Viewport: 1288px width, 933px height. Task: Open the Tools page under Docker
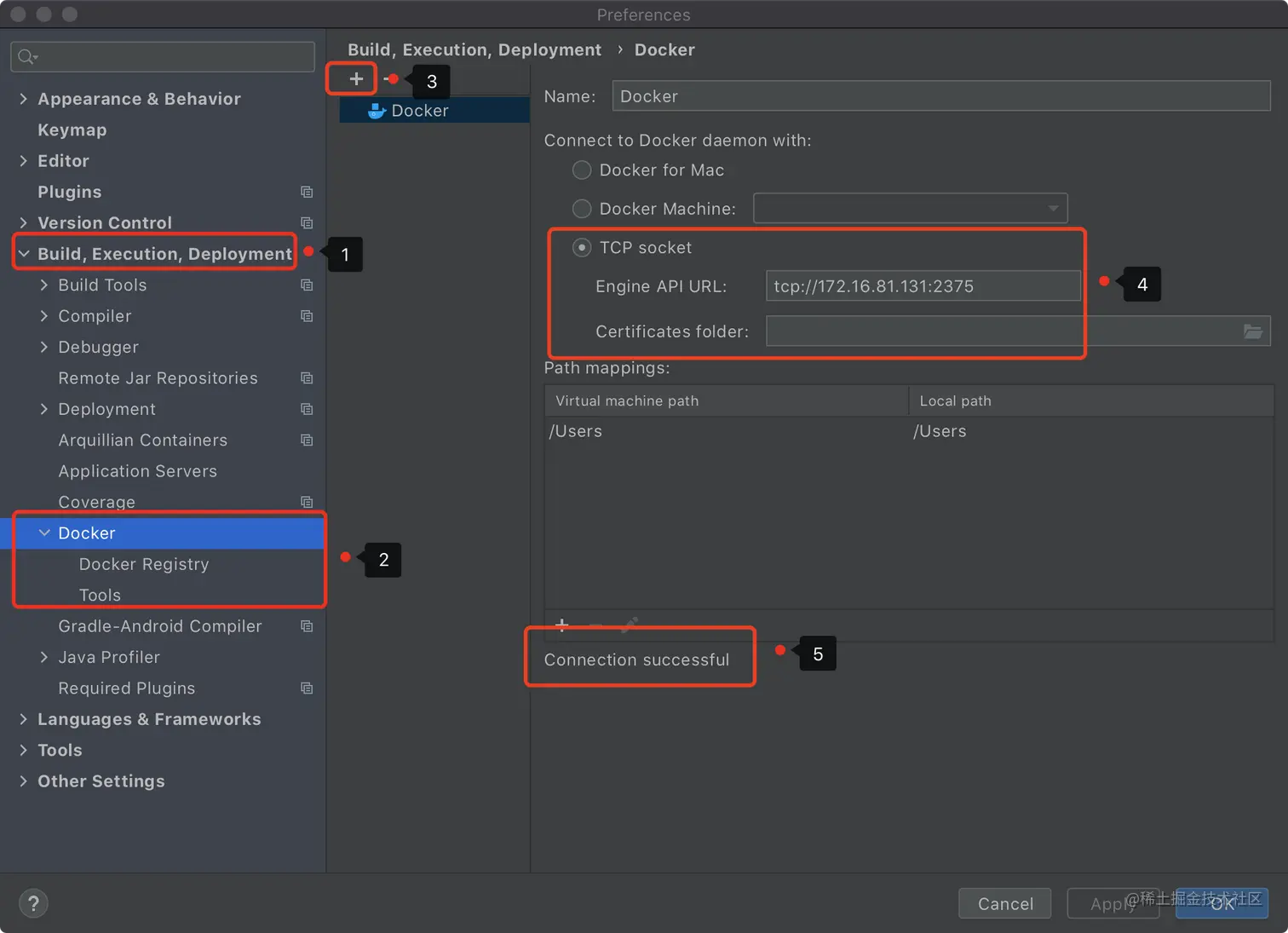coord(100,596)
